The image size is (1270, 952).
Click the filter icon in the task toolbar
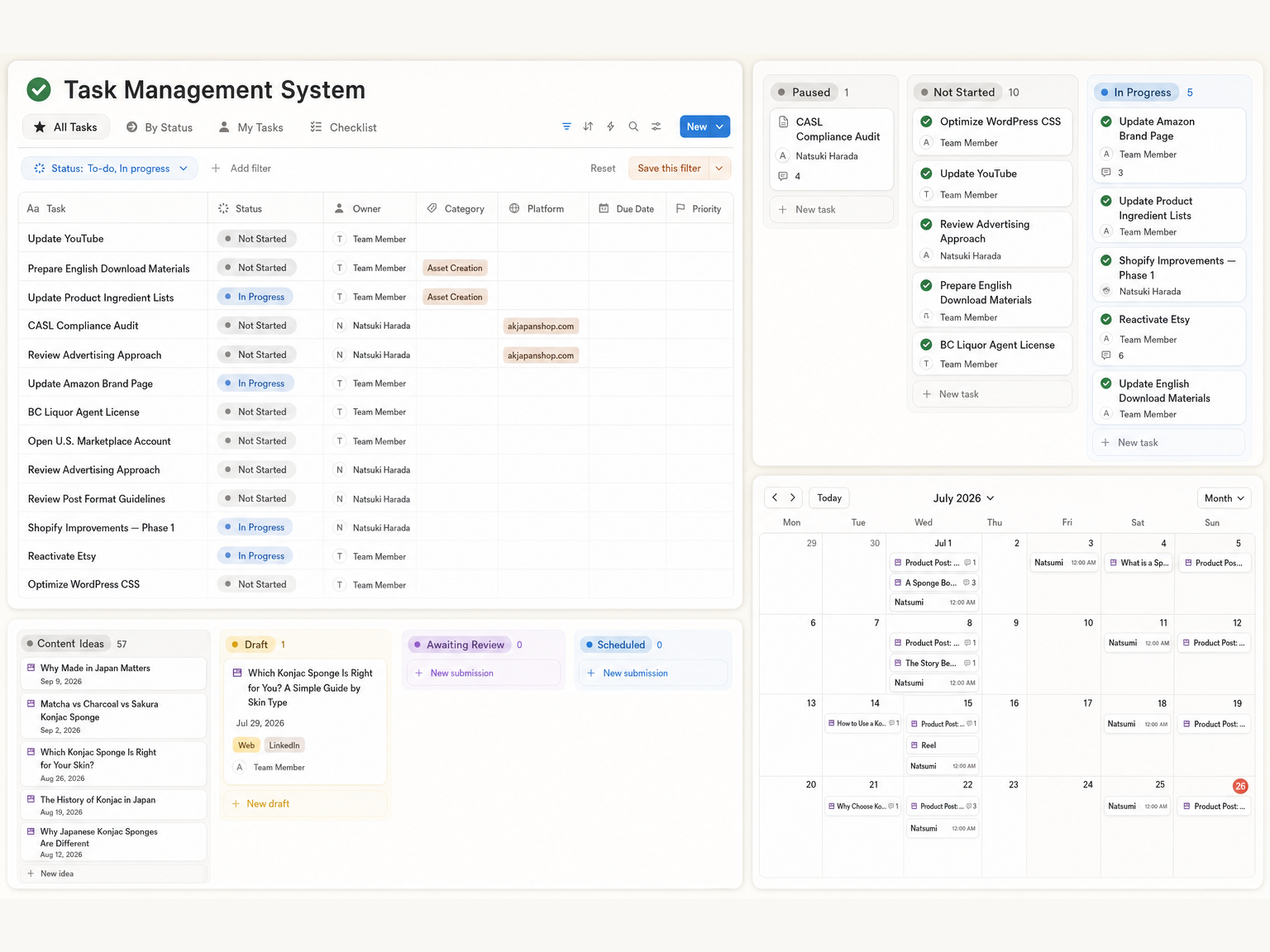[x=566, y=126]
